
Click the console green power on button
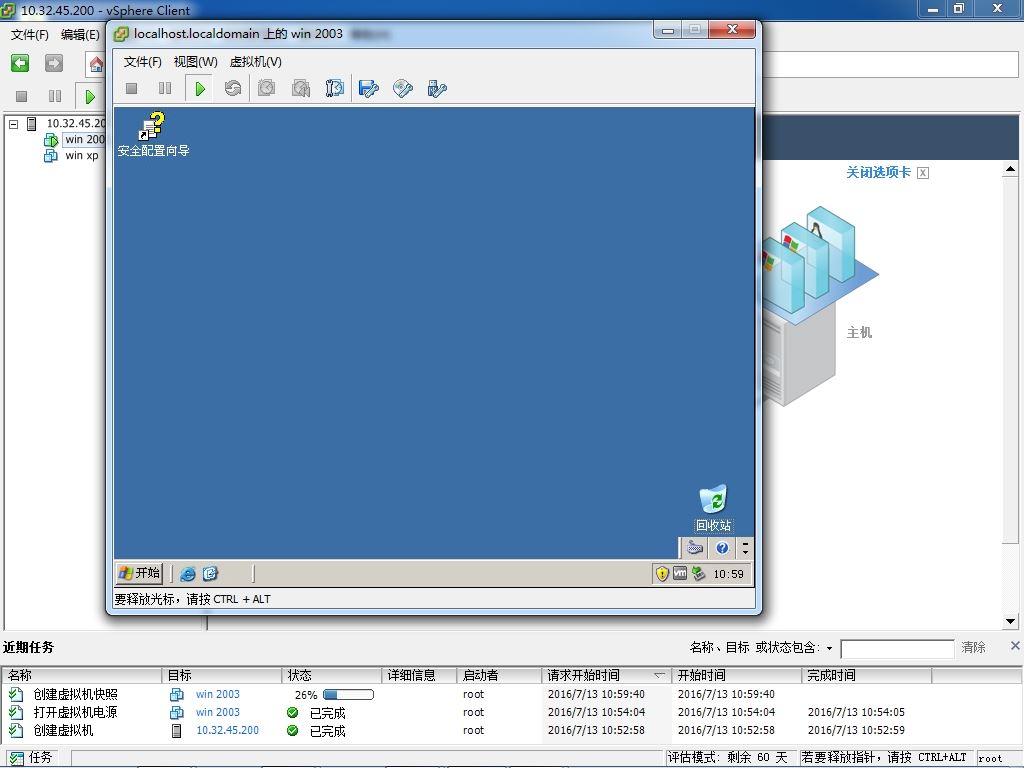[x=200, y=88]
